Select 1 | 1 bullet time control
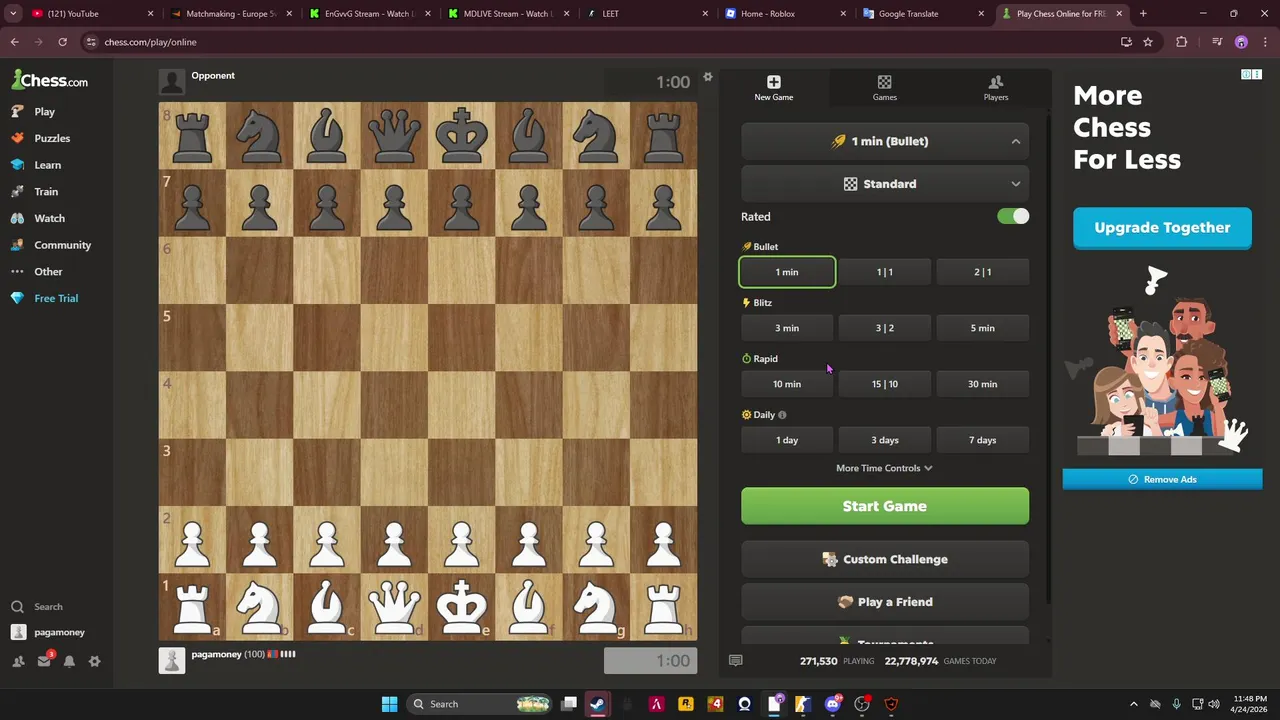Viewport: 1280px width, 720px height. (x=885, y=272)
